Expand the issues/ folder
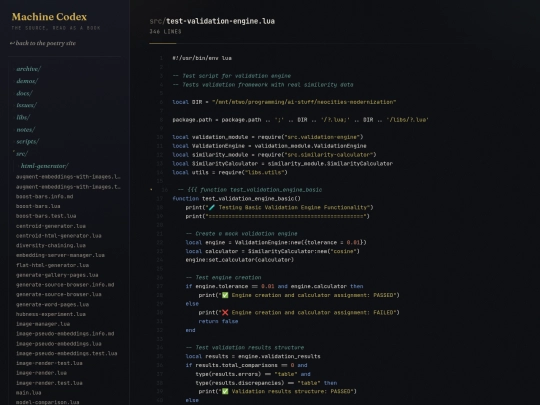540x405 pixels. (27, 105)
